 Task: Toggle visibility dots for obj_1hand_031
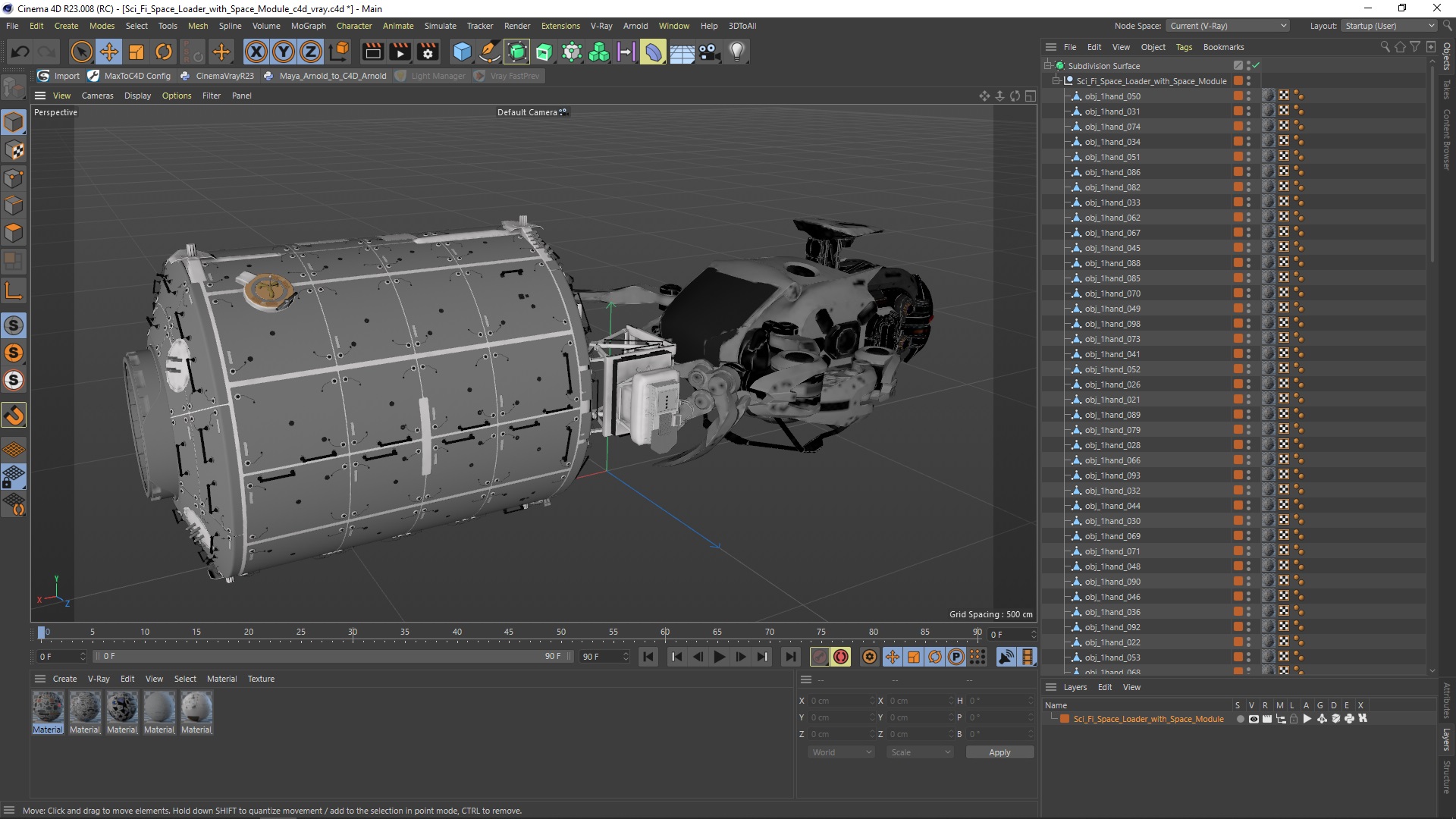click(x=1249, y=111)
